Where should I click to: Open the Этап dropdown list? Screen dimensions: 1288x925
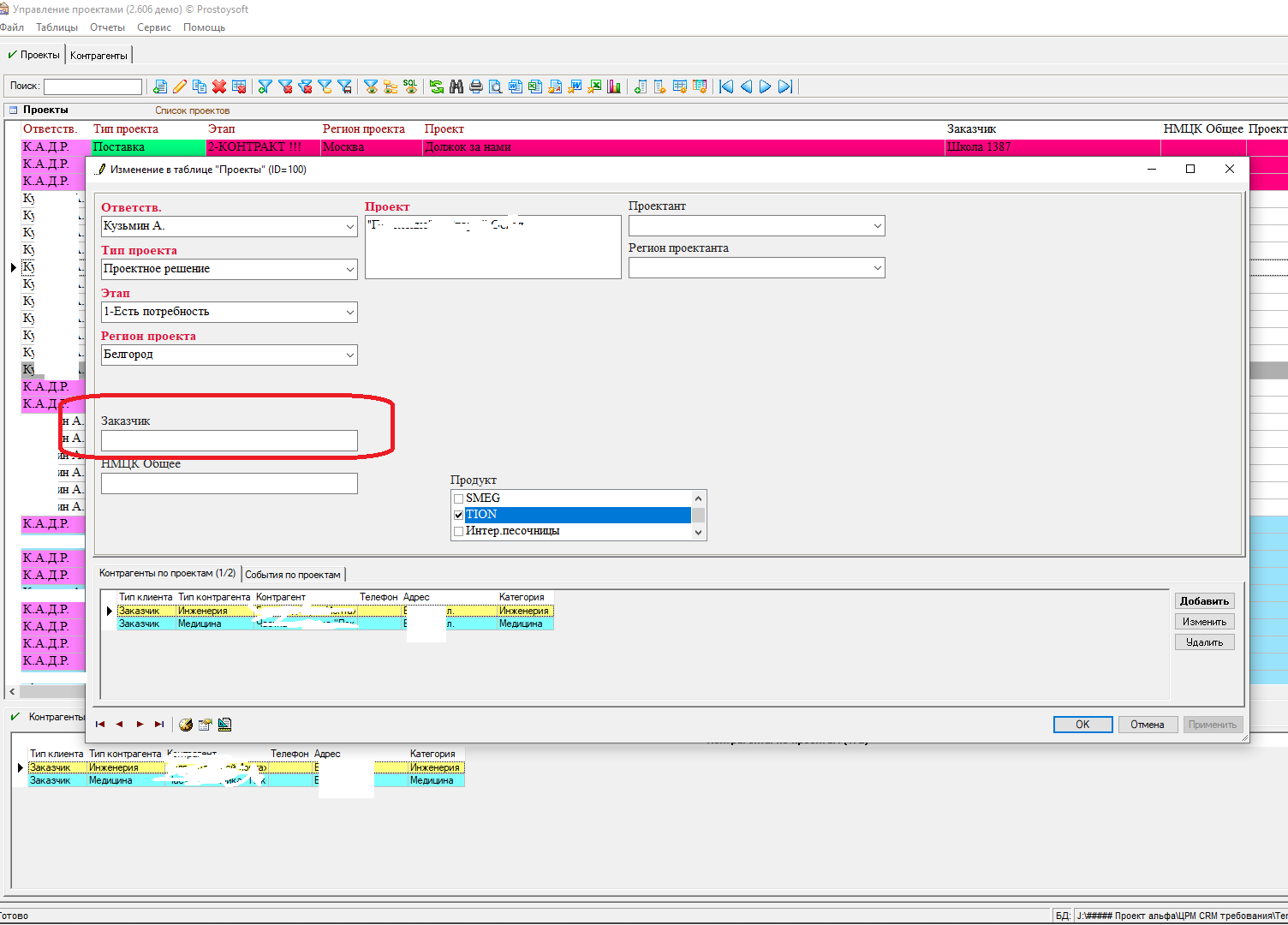(x=349, y=312)
